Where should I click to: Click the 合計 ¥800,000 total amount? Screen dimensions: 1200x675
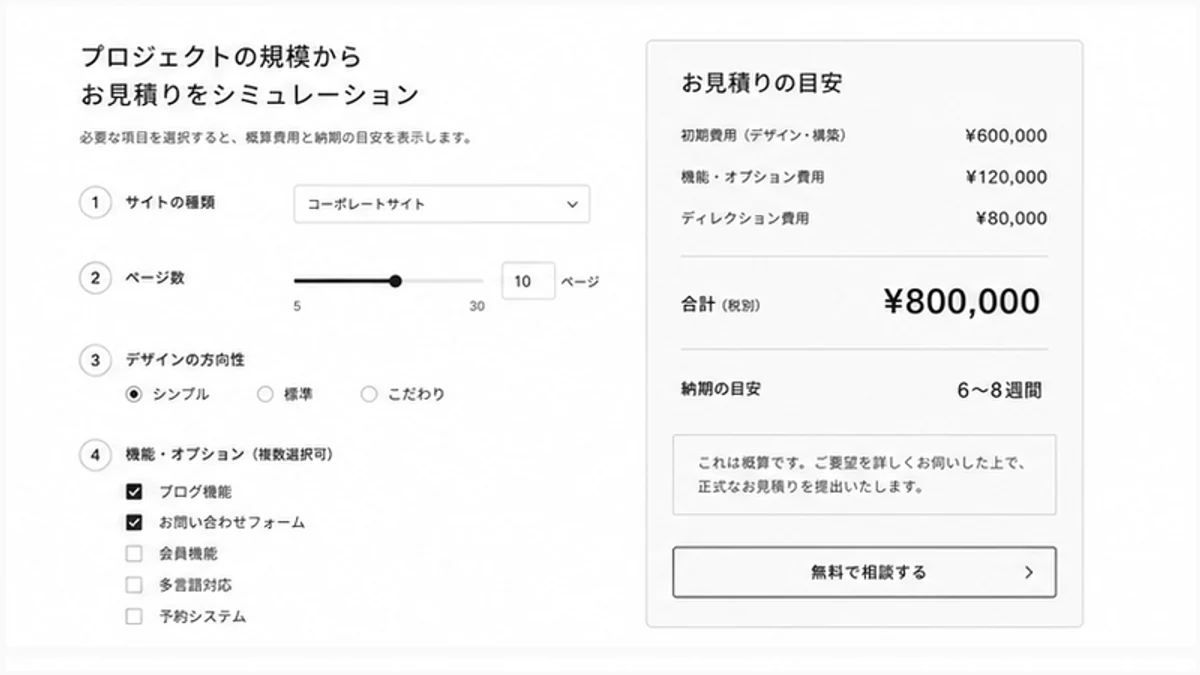[x=962, y=302]
